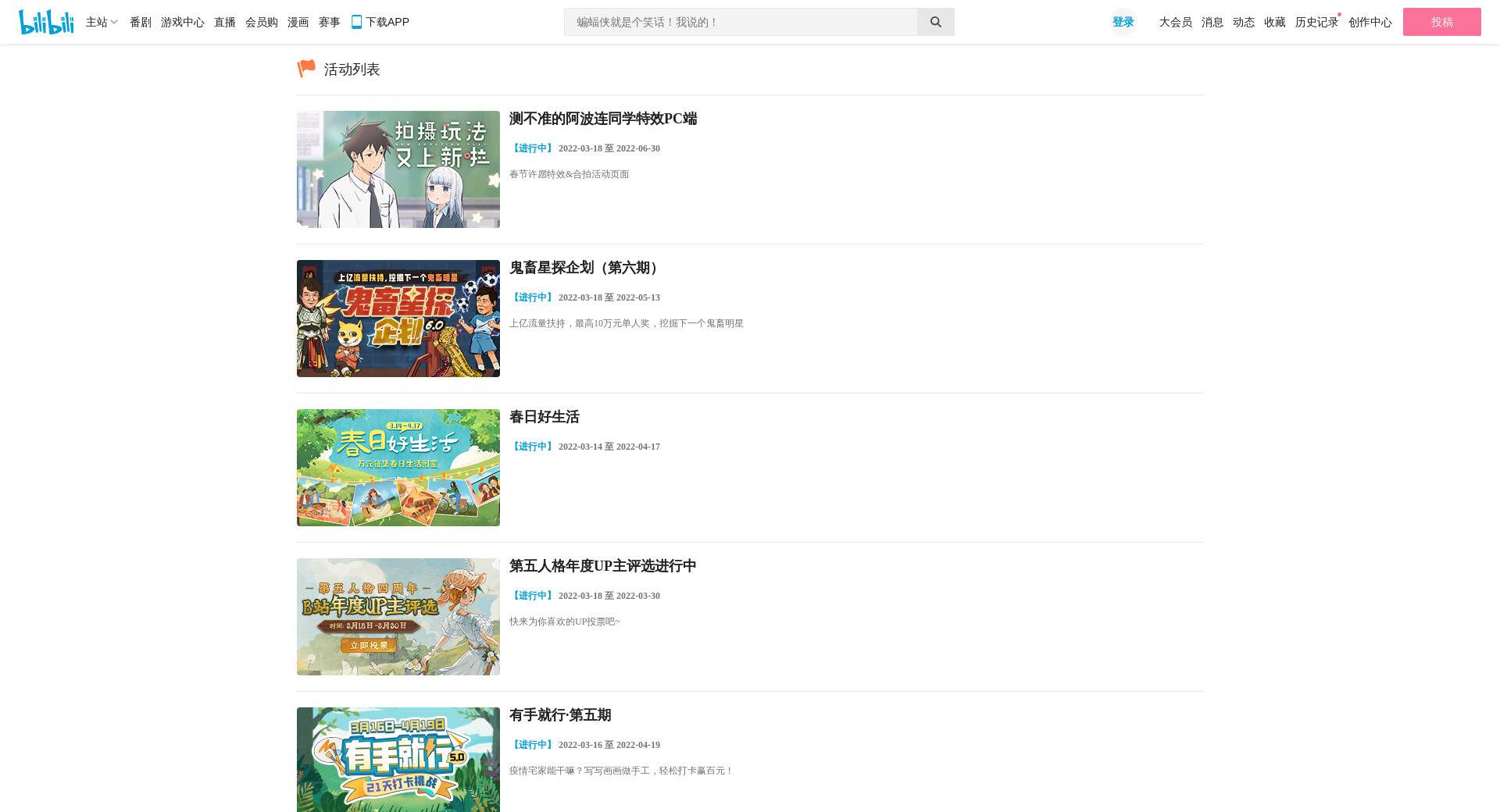
Task: Click the search magnifier icon
Action: pos(935,22)
